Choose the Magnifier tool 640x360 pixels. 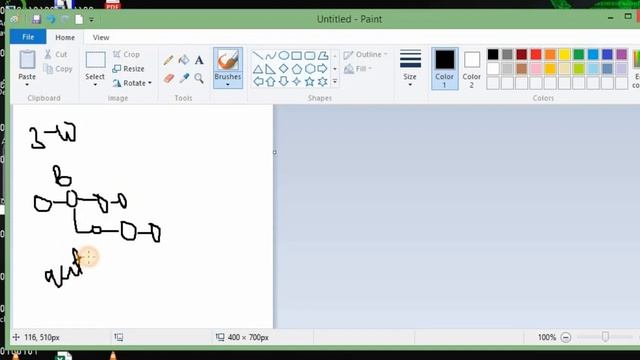tap(199, 78)
